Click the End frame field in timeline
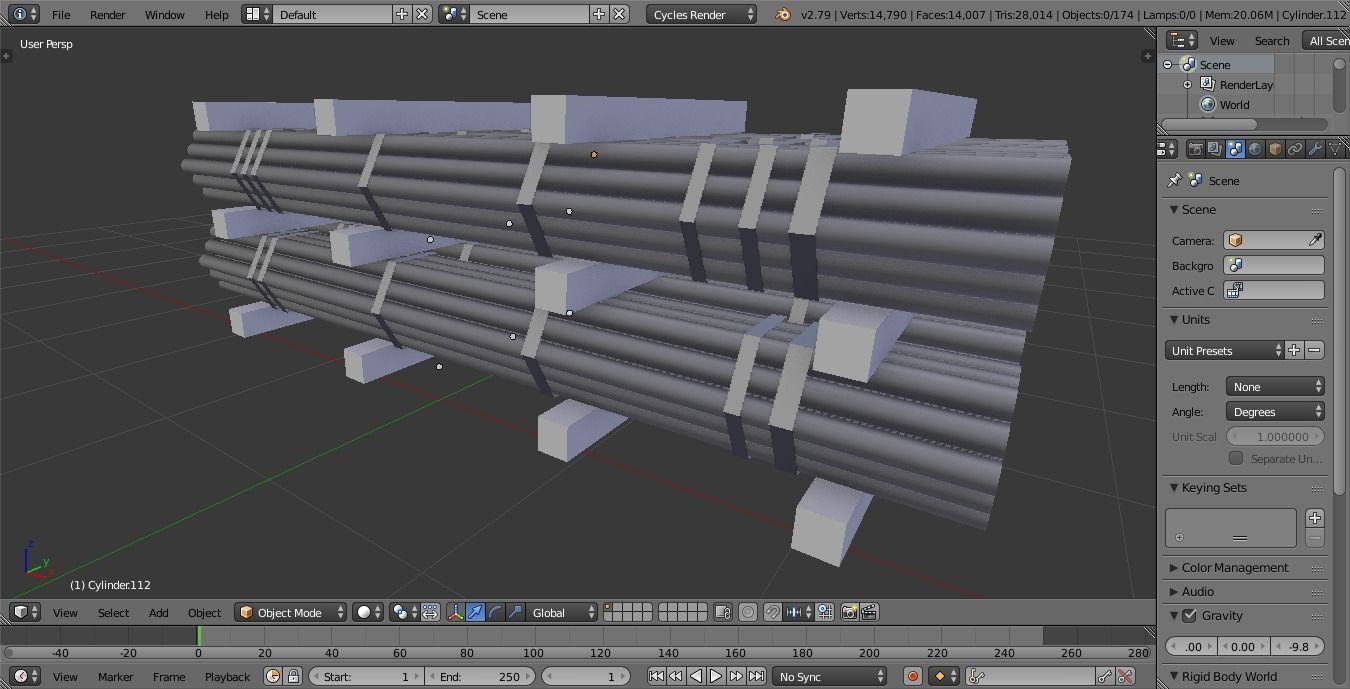Image resolution: width=1350 pixels, height=689 pixels. click(480, 676)
